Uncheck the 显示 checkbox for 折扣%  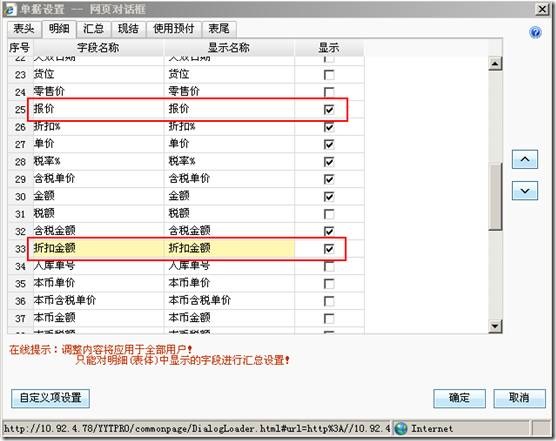329,127
